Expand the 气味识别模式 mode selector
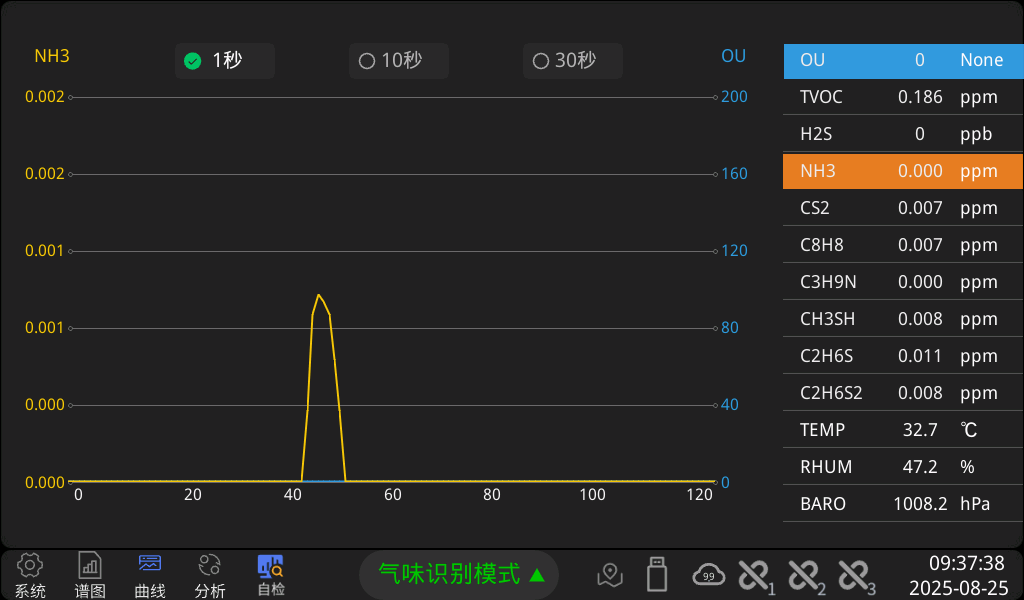The image size is (1024, 600). 460,574
